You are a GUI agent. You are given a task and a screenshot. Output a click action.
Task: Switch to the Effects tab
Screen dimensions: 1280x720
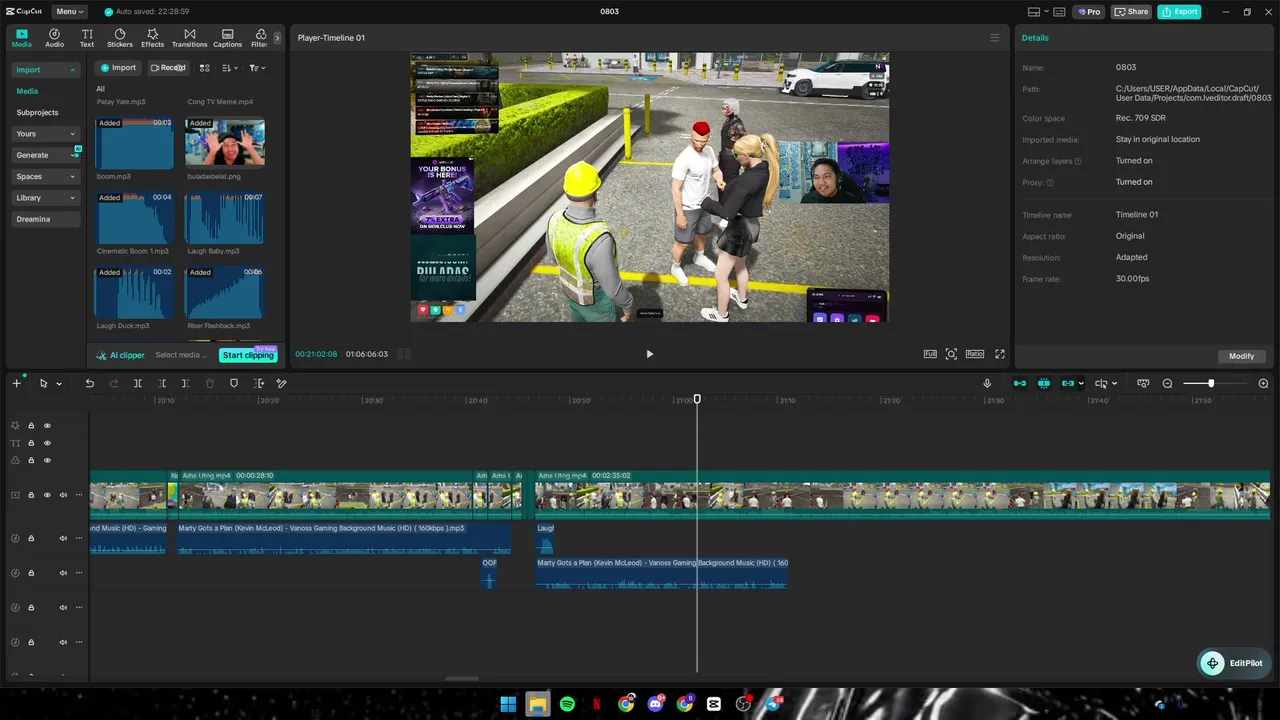(x=152, y=38)
